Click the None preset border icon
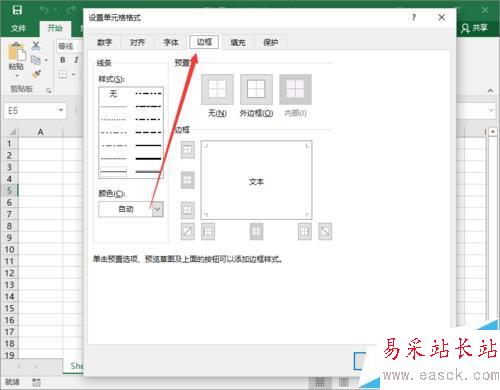500x390 pixels. [x=217, y=89]
